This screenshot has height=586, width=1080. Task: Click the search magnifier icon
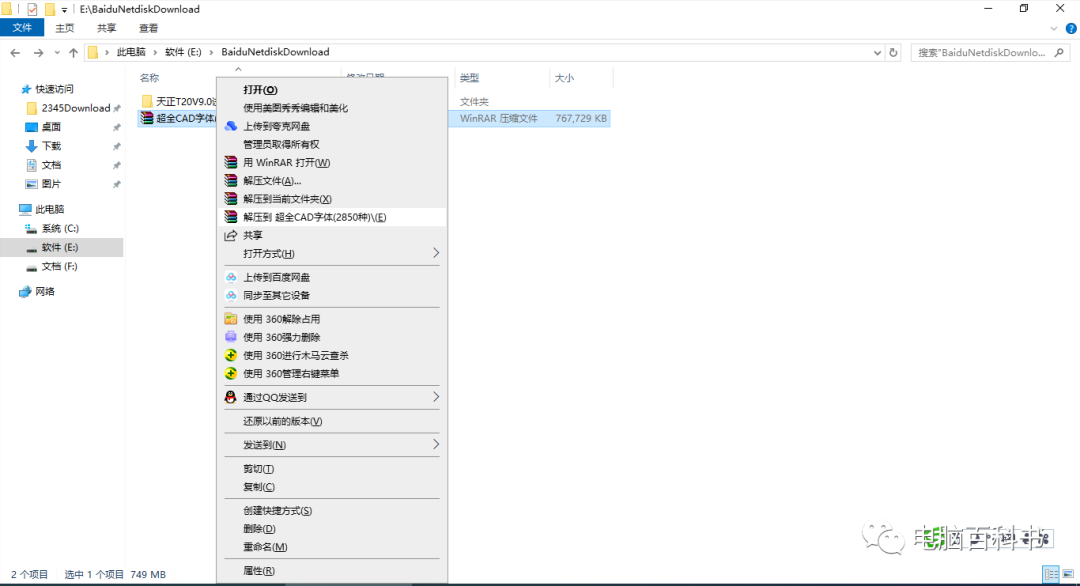[x=1059, y=52]
